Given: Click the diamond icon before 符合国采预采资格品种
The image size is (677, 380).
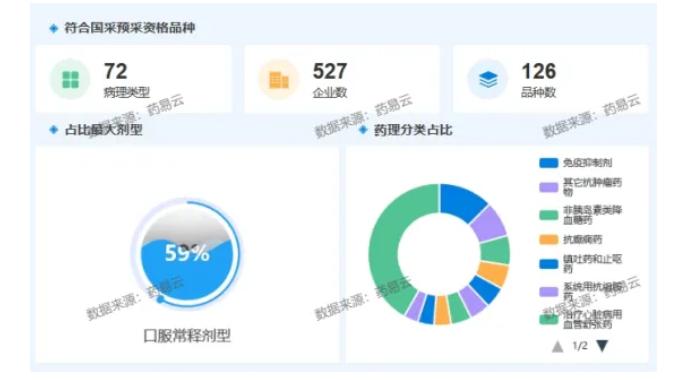Looking at the screenshot, I should pos(54,28).
